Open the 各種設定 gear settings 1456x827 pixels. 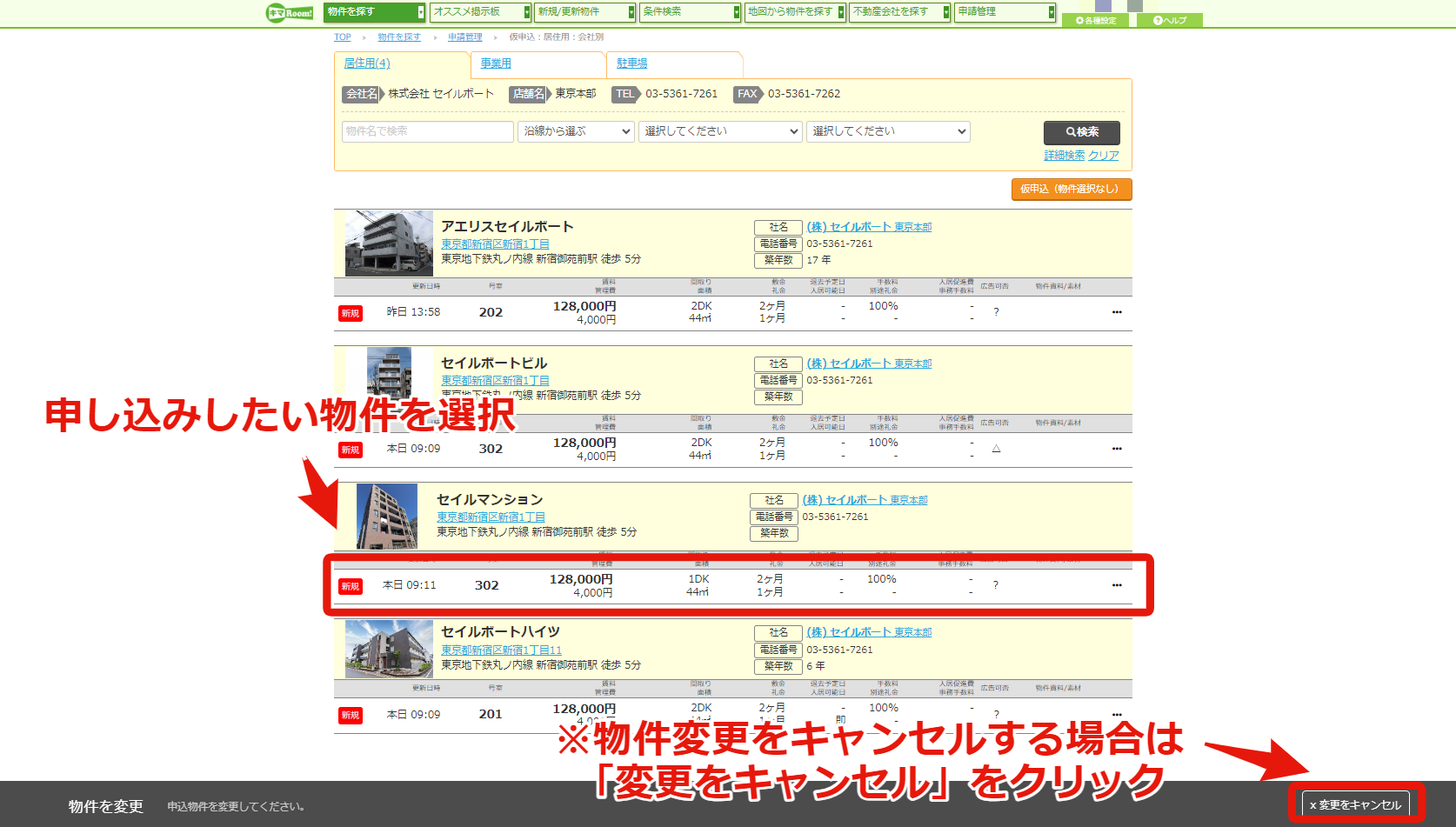click(1095, 20)
